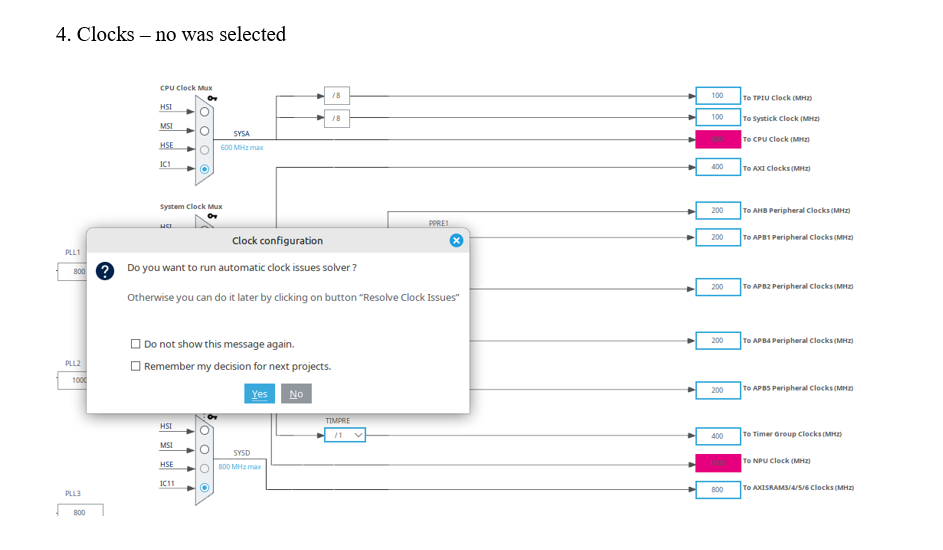Click the APB4 Peripheral Clocks value box

718,340
